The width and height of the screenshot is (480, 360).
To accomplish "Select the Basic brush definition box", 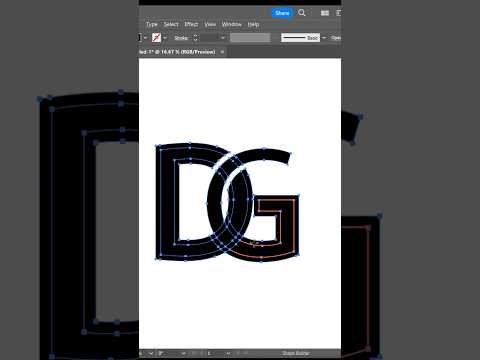I will (x=300, y=38).
